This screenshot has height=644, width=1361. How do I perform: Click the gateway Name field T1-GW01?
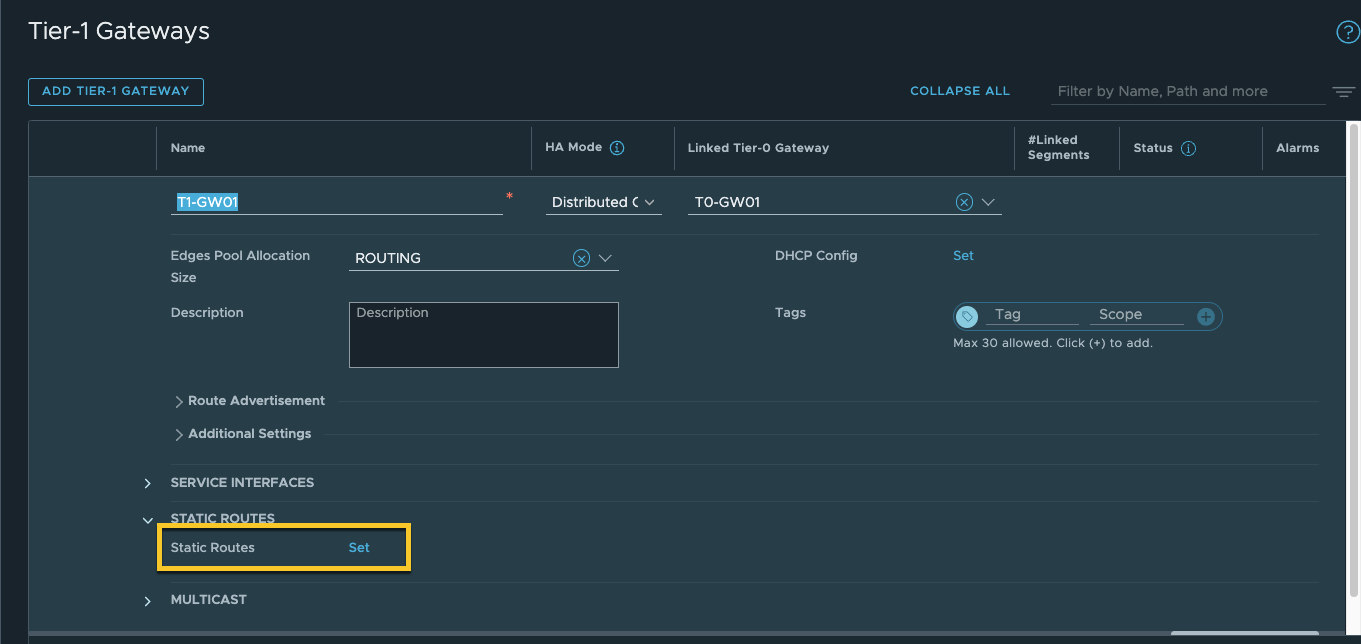coord(336,202)
